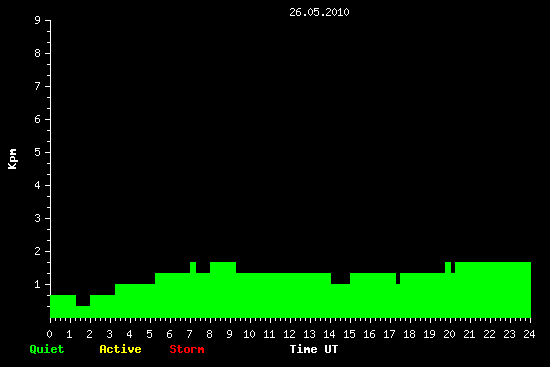Click hour label 7 on time axis
Screen dimensions: 550x367
pyautogui.click(x=189, y=334)
